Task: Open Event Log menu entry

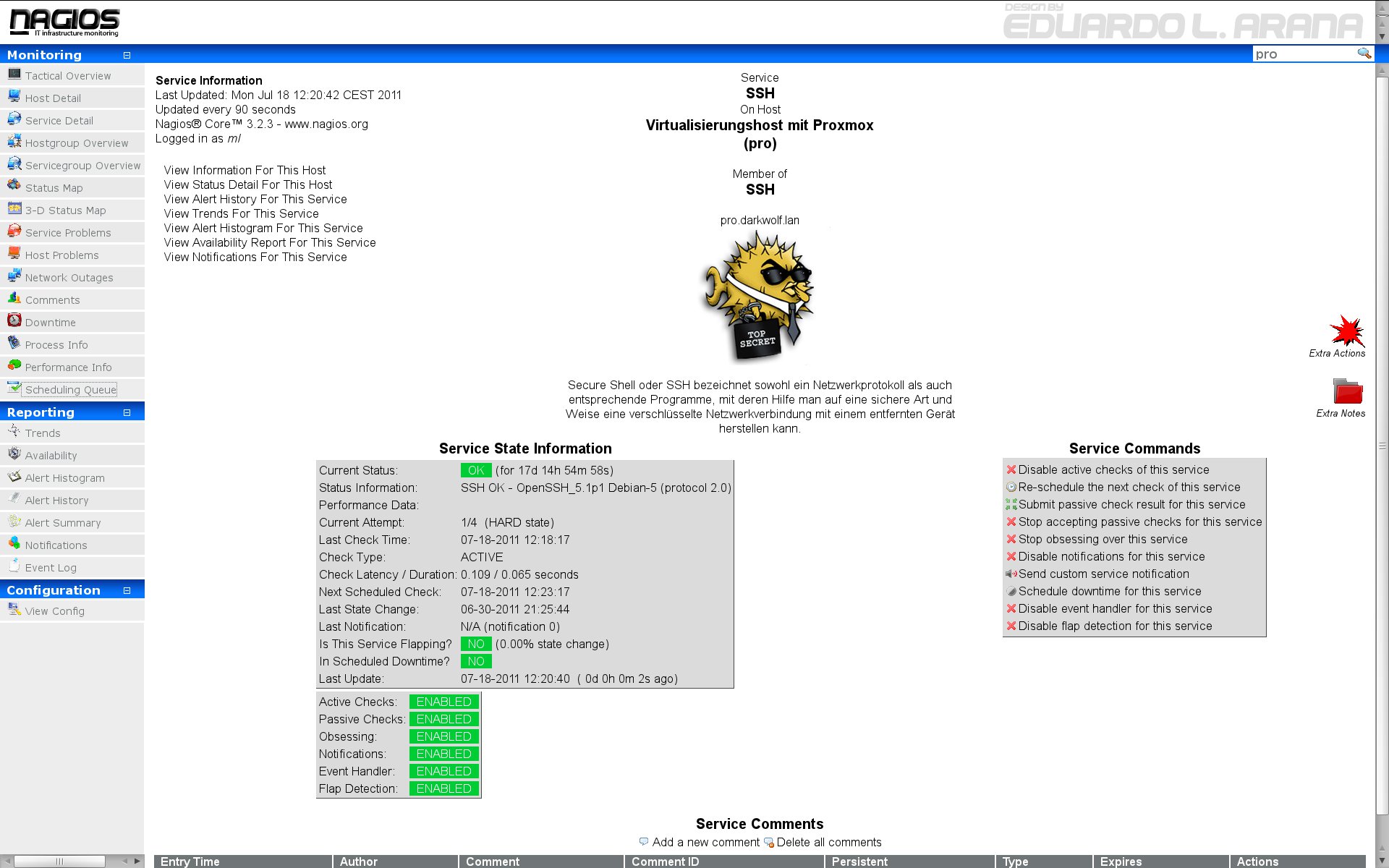Action: click(51, 568)
